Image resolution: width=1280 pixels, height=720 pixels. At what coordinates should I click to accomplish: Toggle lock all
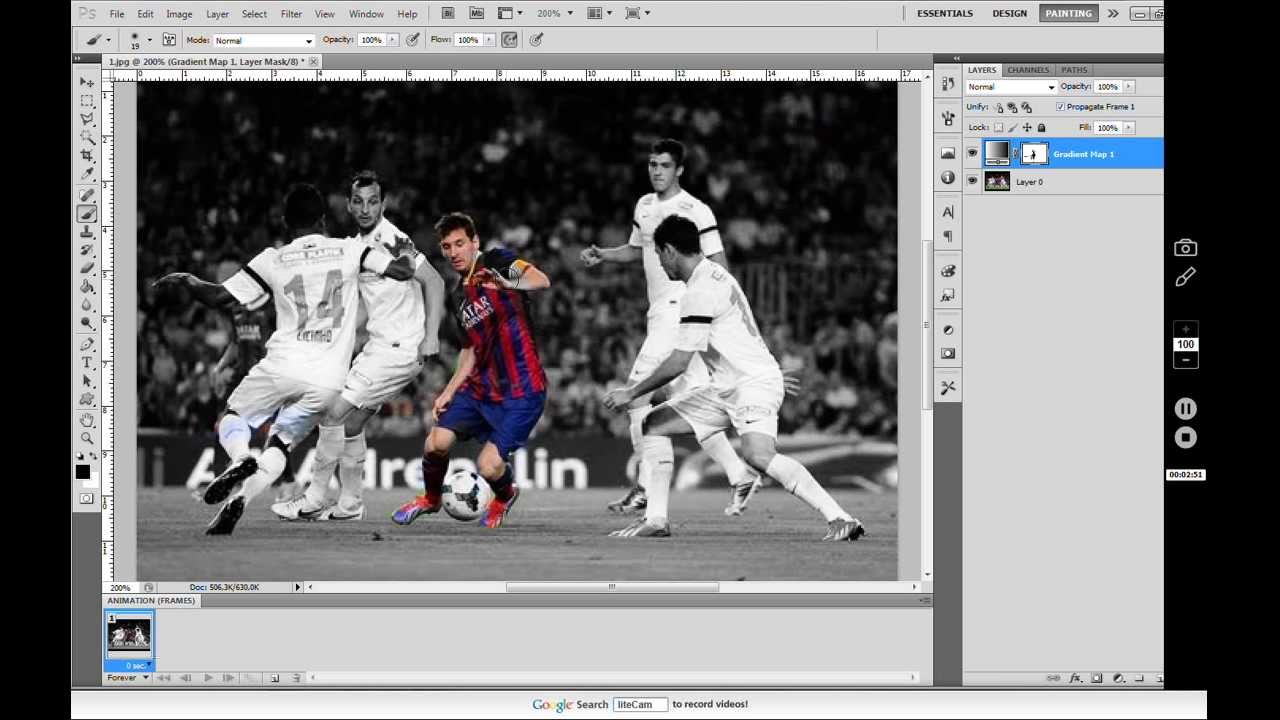coord(1041,128)
